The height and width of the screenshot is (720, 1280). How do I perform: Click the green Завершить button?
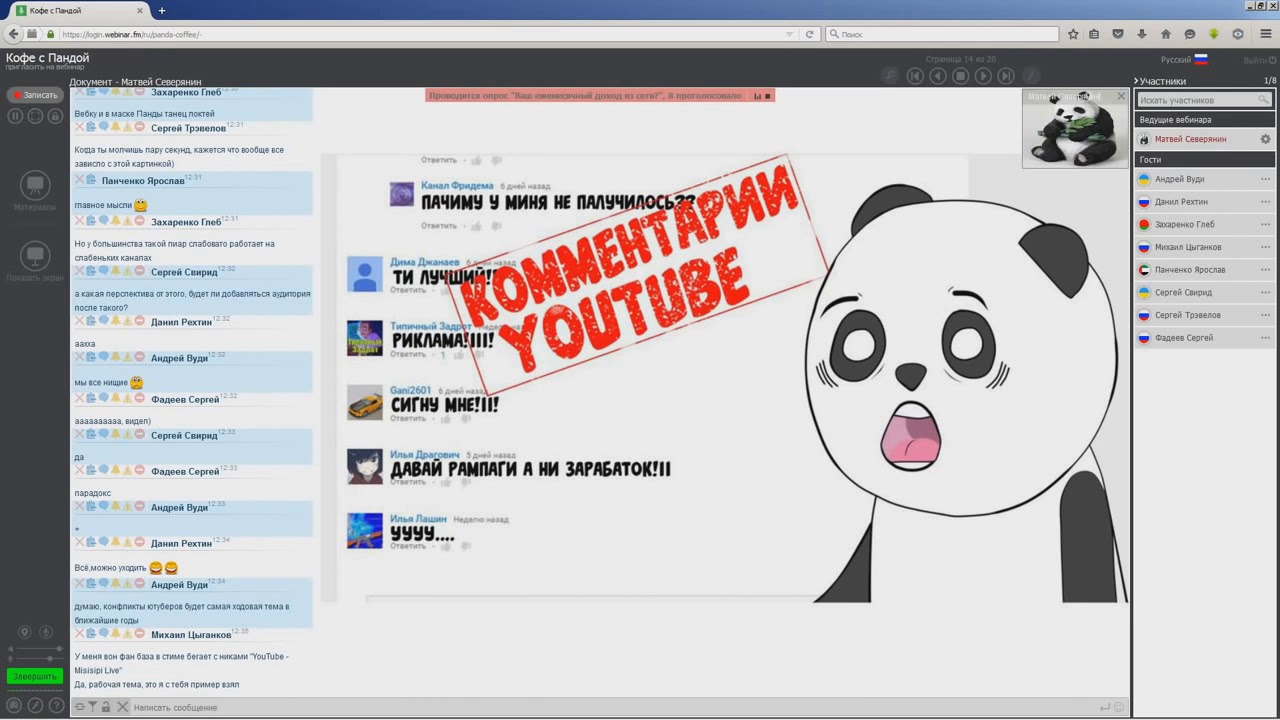pyautogui.click(x=35, y=676)
